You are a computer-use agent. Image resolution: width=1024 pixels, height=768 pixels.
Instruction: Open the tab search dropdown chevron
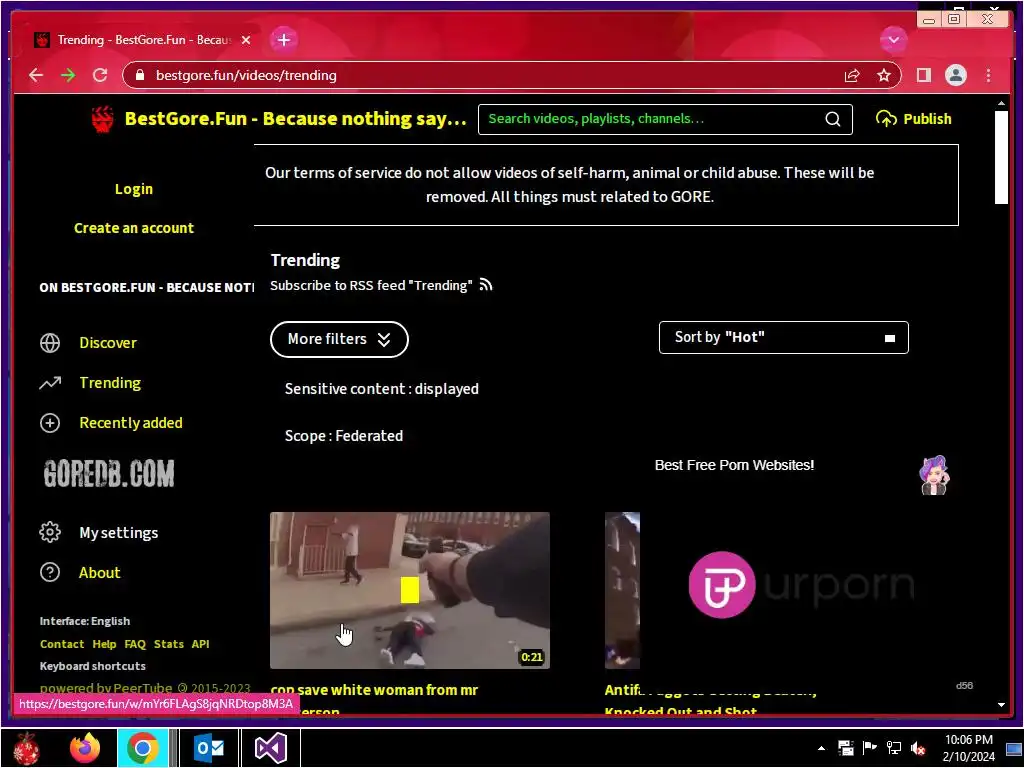(x=893, y=40)
